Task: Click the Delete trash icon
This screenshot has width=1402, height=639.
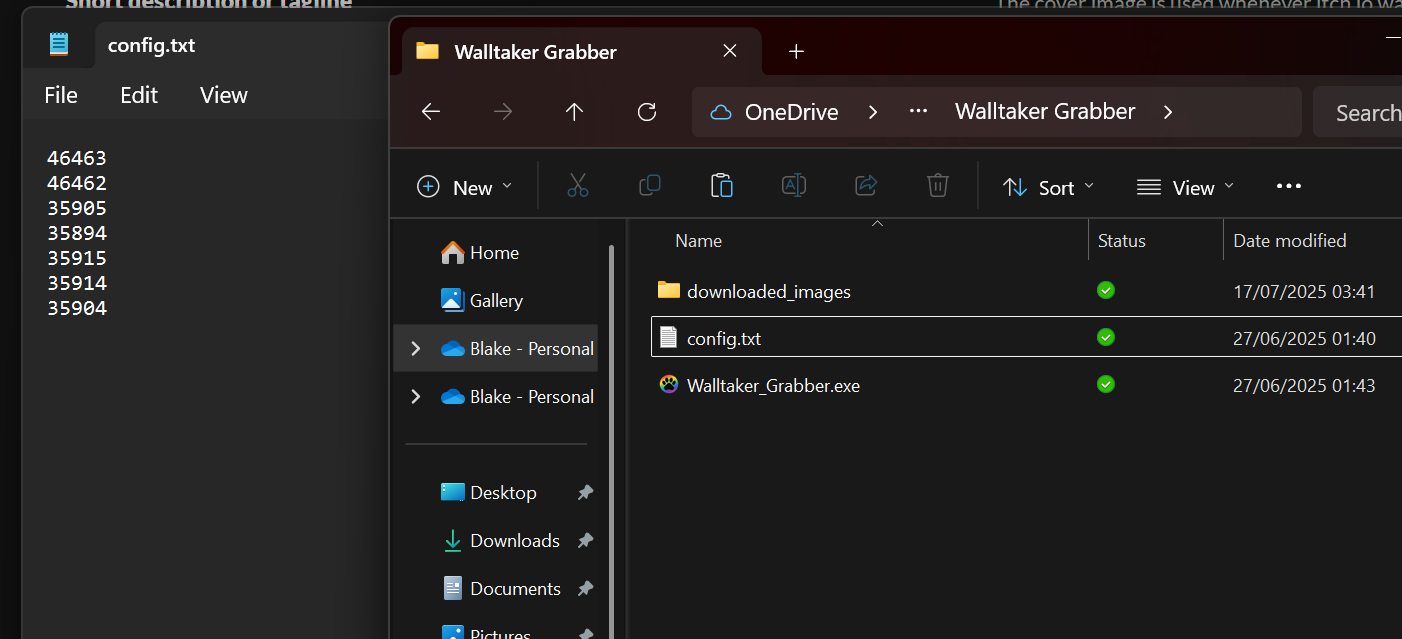Action: point(937,186)
